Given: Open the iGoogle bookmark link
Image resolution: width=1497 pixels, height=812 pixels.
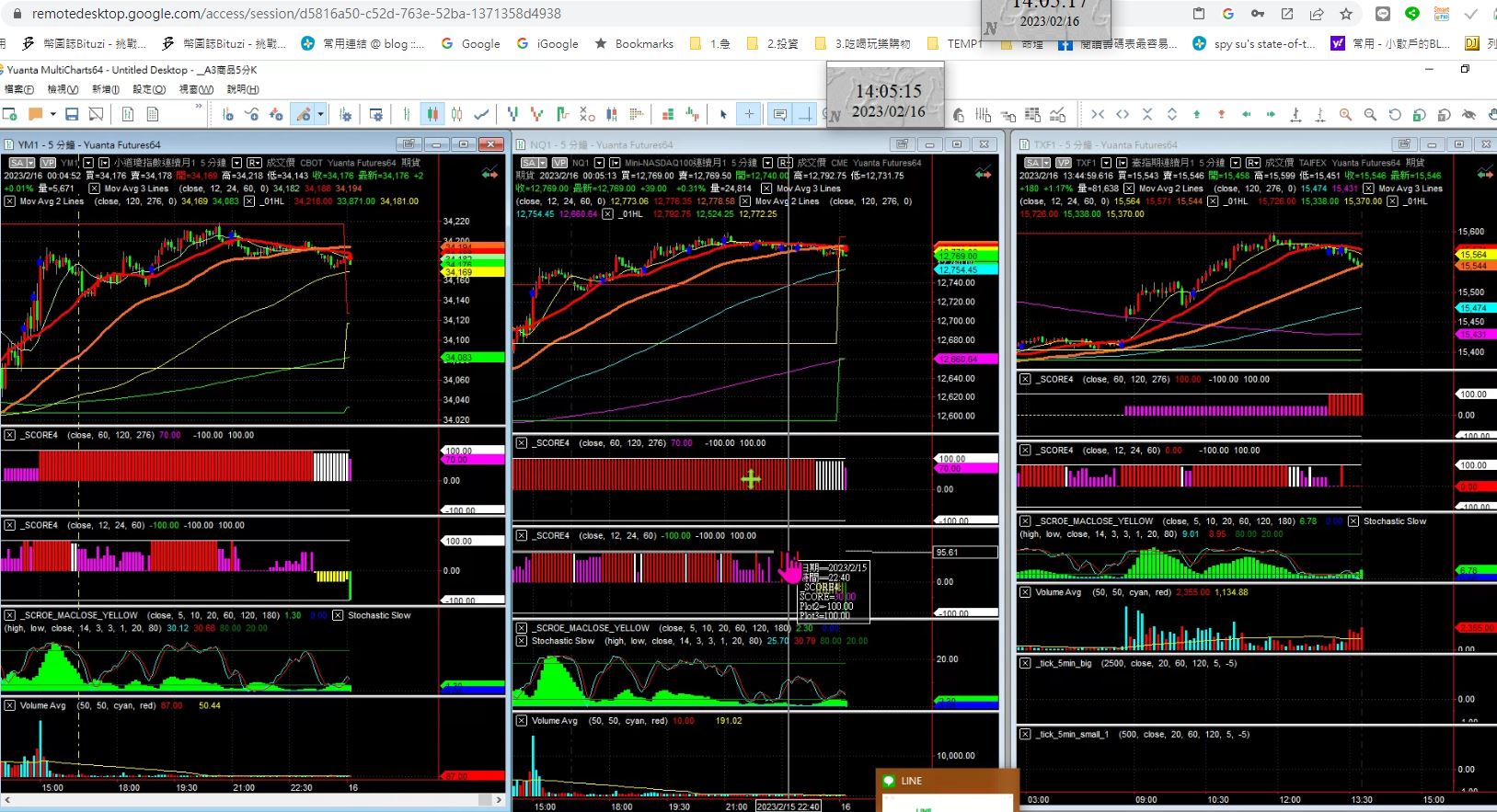Looking at the screenshot, I should click(x=547, y=43).
